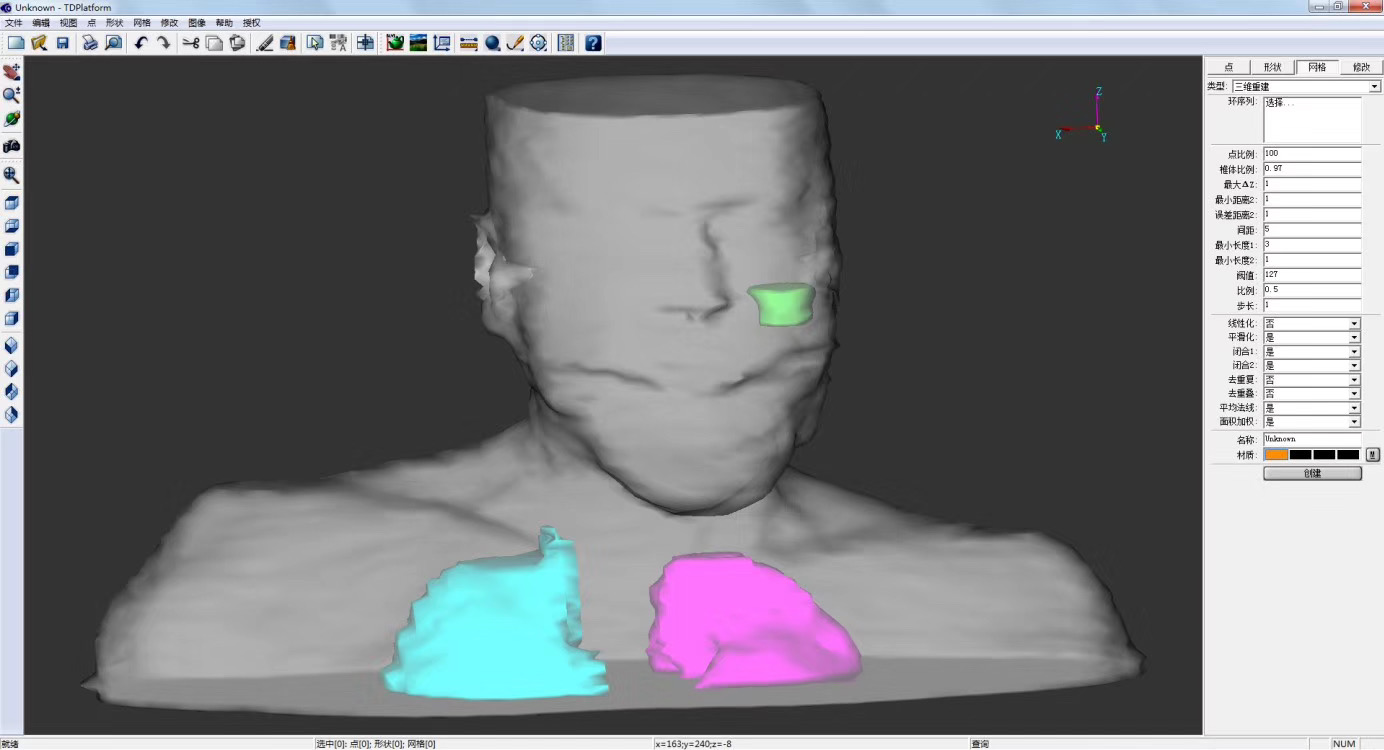Open the 文件 menu
This screenshot has height=750, width=1384.
coord(14,22)
